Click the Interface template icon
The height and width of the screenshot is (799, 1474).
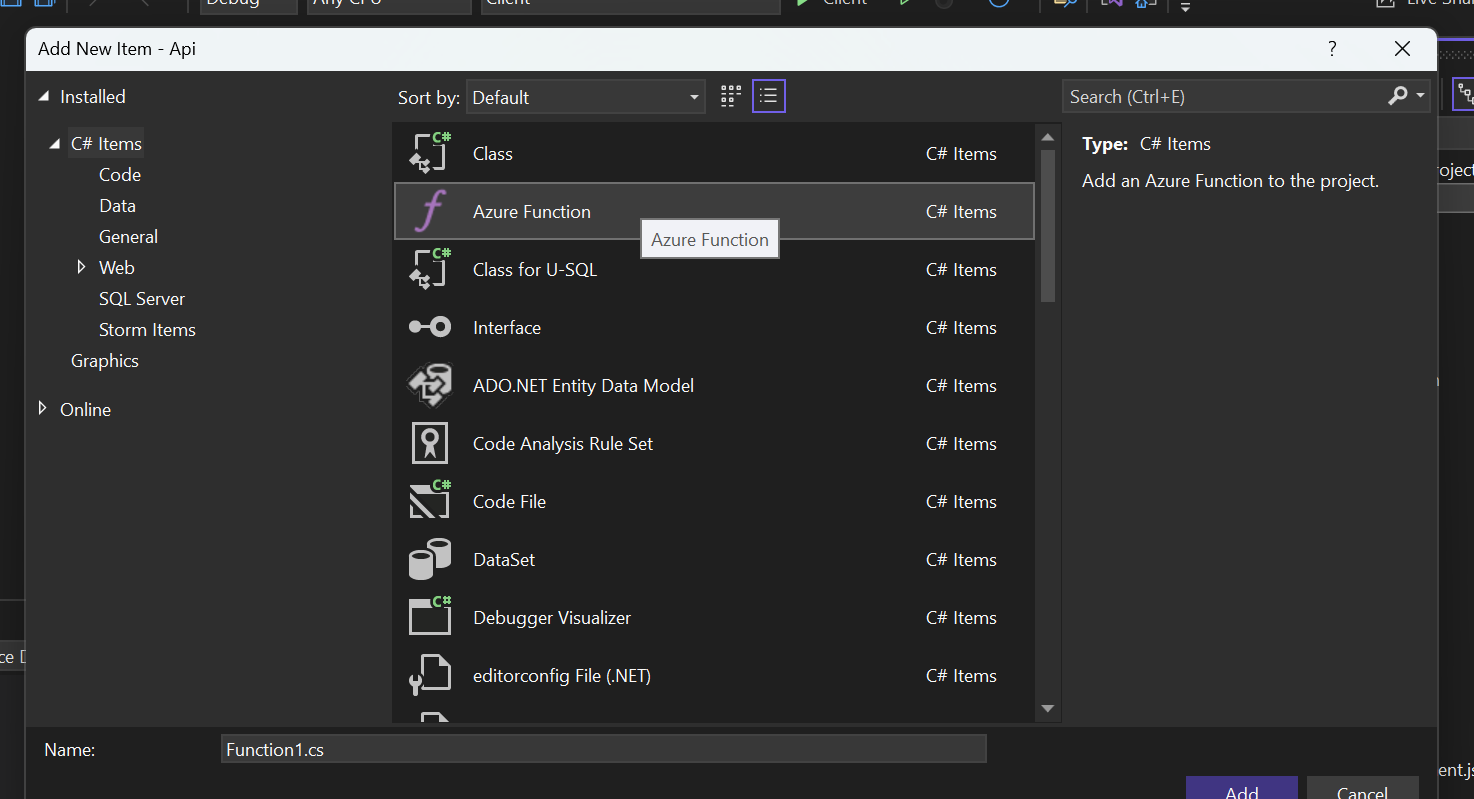[x=430, y=328]
